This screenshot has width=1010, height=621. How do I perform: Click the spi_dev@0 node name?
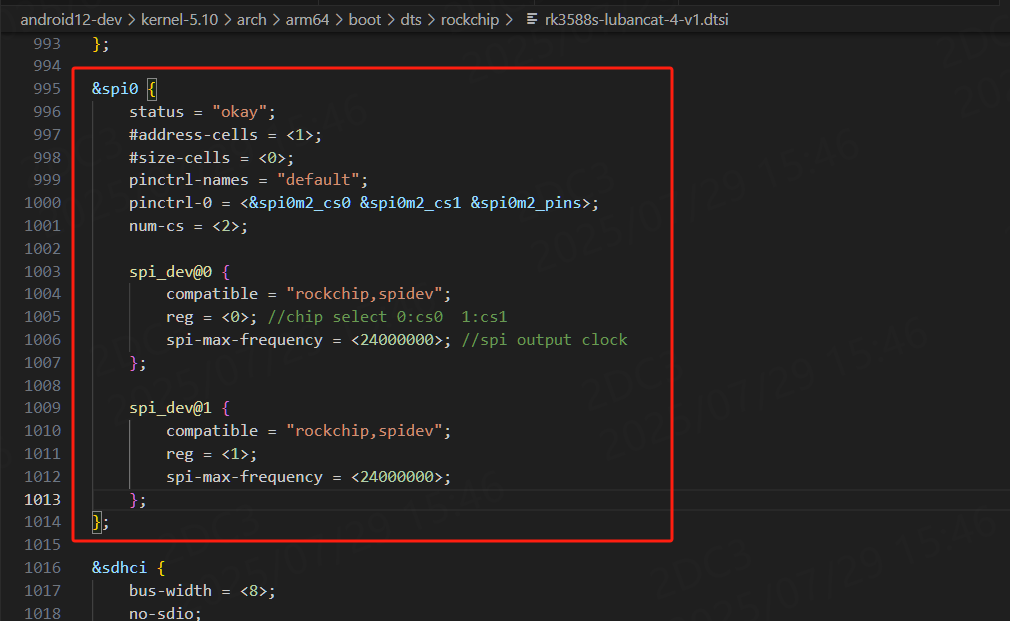coord(170,272)
